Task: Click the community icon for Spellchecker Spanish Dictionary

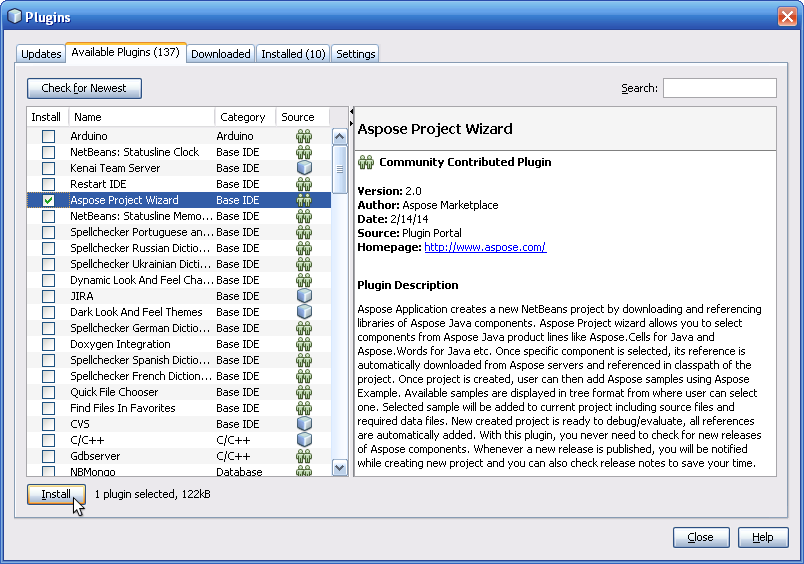Action: point(304,360)
